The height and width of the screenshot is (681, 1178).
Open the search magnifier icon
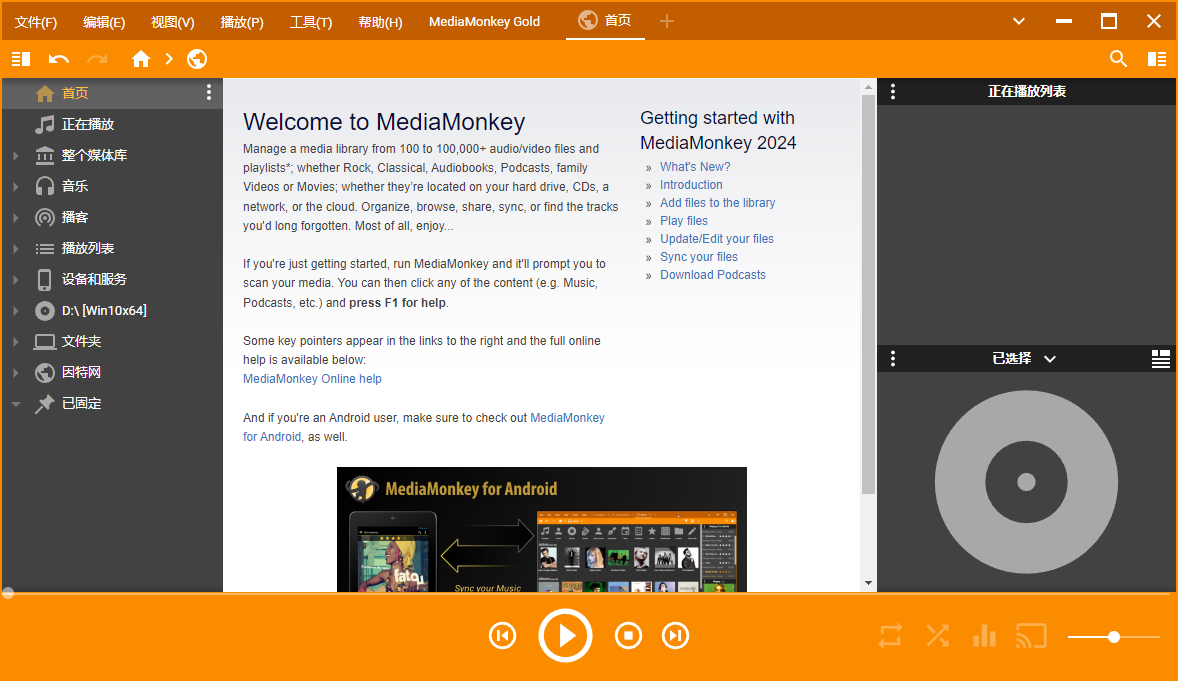1118,59
